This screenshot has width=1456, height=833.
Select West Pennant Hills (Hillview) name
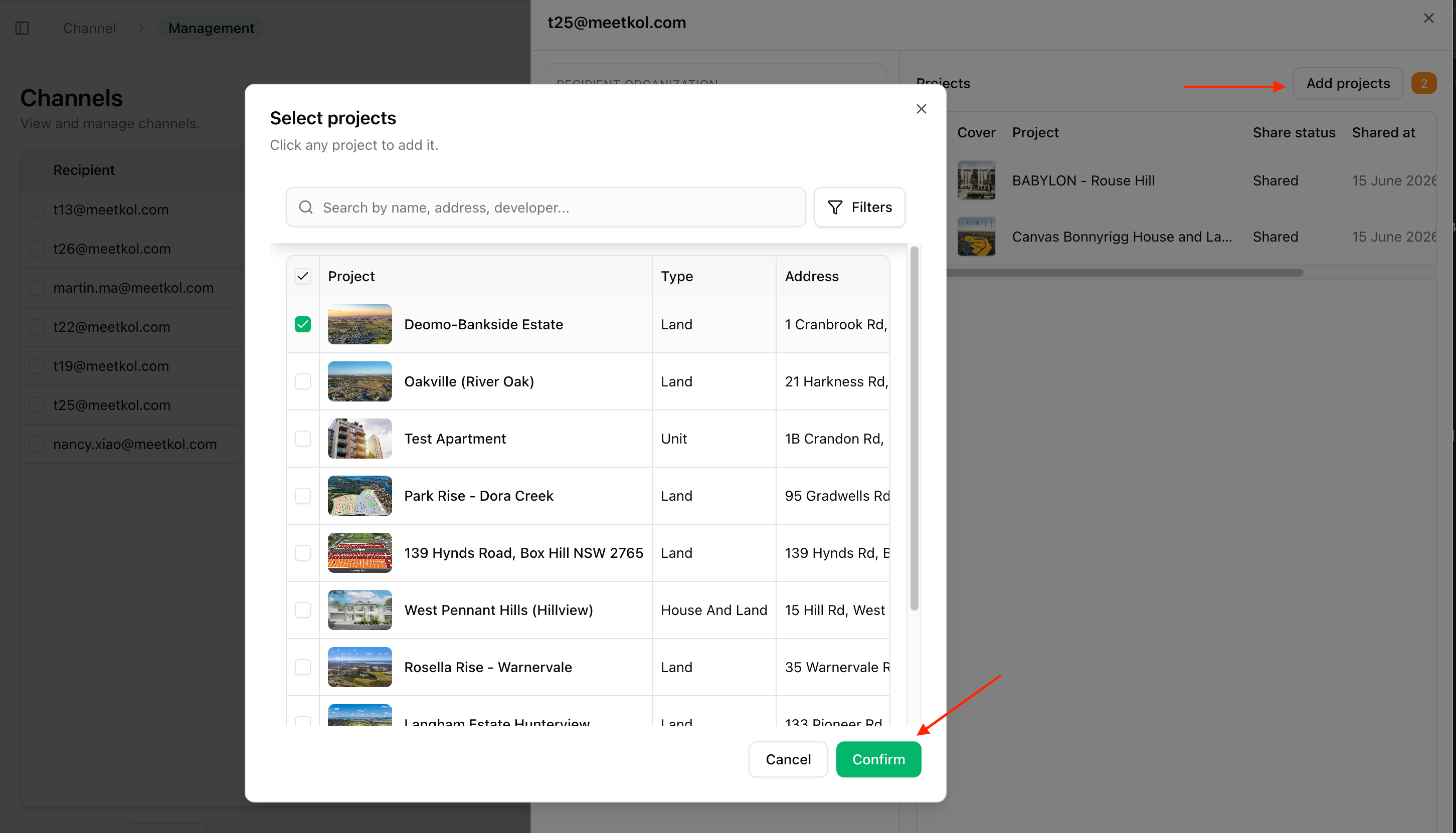click(x=498, y=610)
